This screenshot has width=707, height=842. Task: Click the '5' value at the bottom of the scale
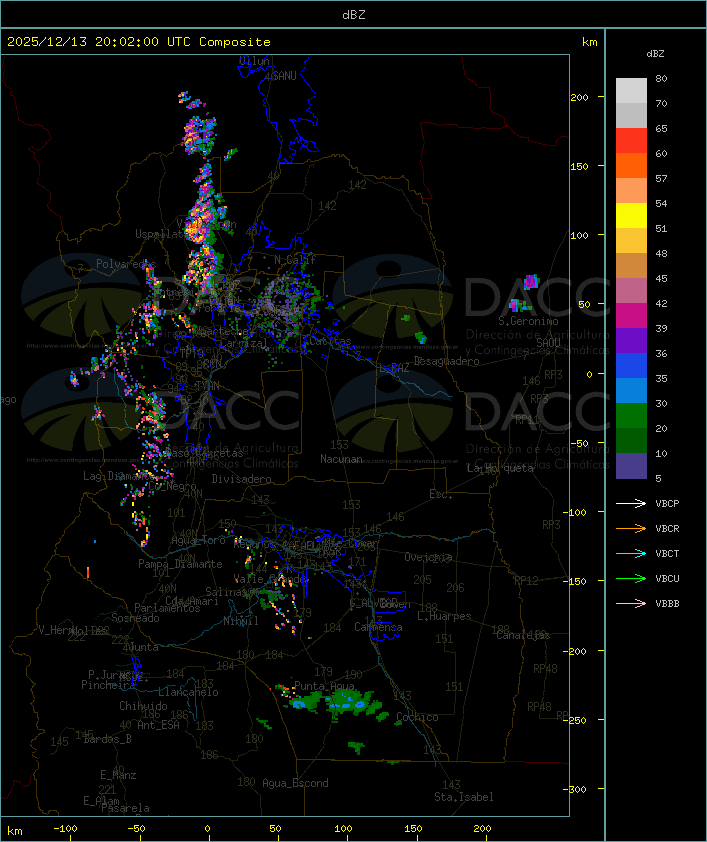pyautogui.click(x=658, y=478)
